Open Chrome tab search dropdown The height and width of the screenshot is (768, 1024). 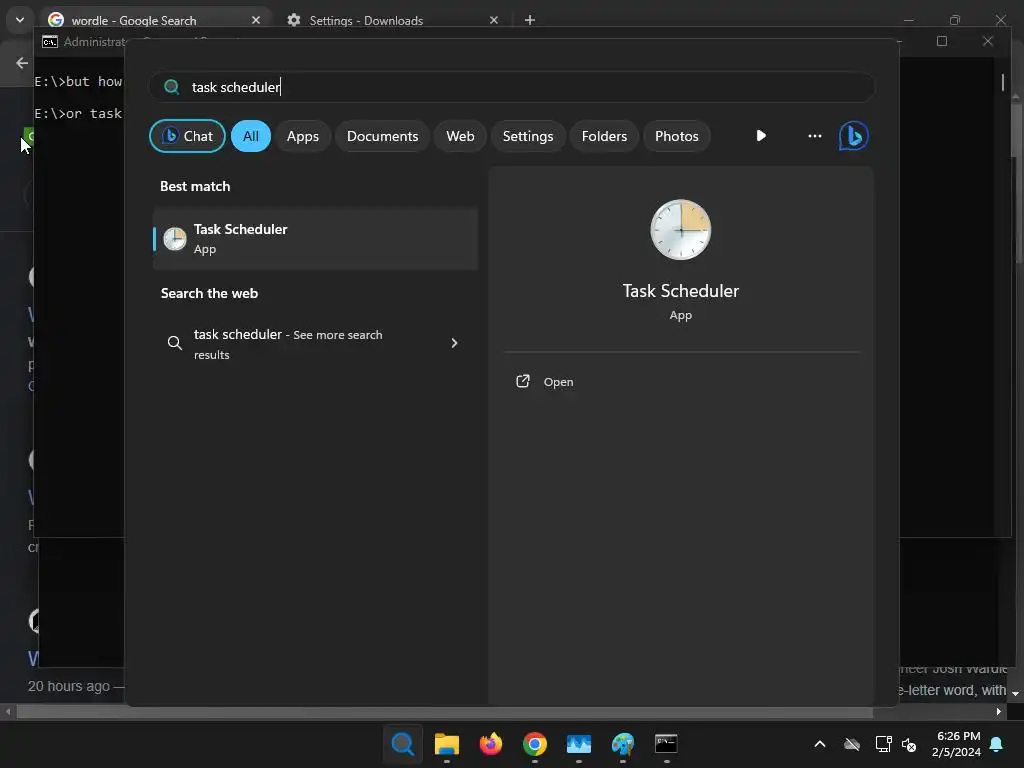(20, 20)
